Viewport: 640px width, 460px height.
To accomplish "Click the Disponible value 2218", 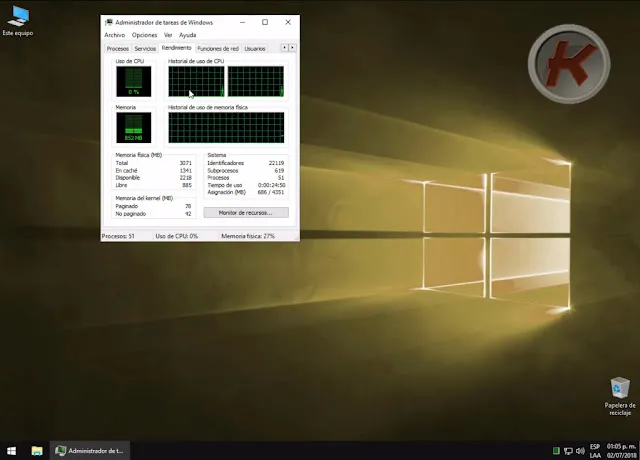I will point(185,178).
